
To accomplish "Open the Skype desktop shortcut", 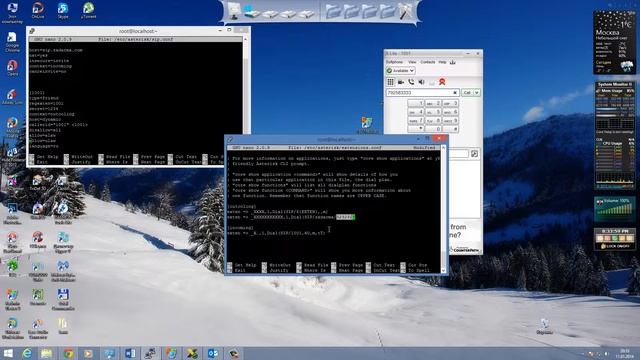I will point(63,11).
